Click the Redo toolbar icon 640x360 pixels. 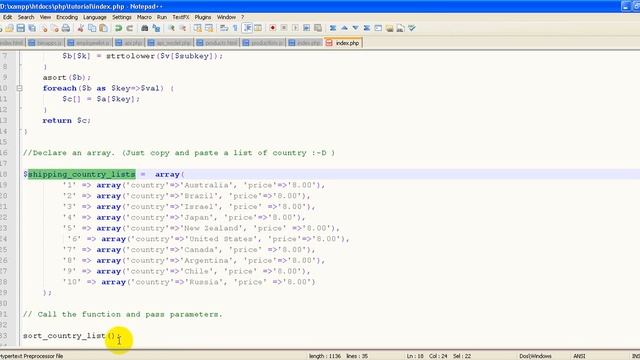(129, 28)
